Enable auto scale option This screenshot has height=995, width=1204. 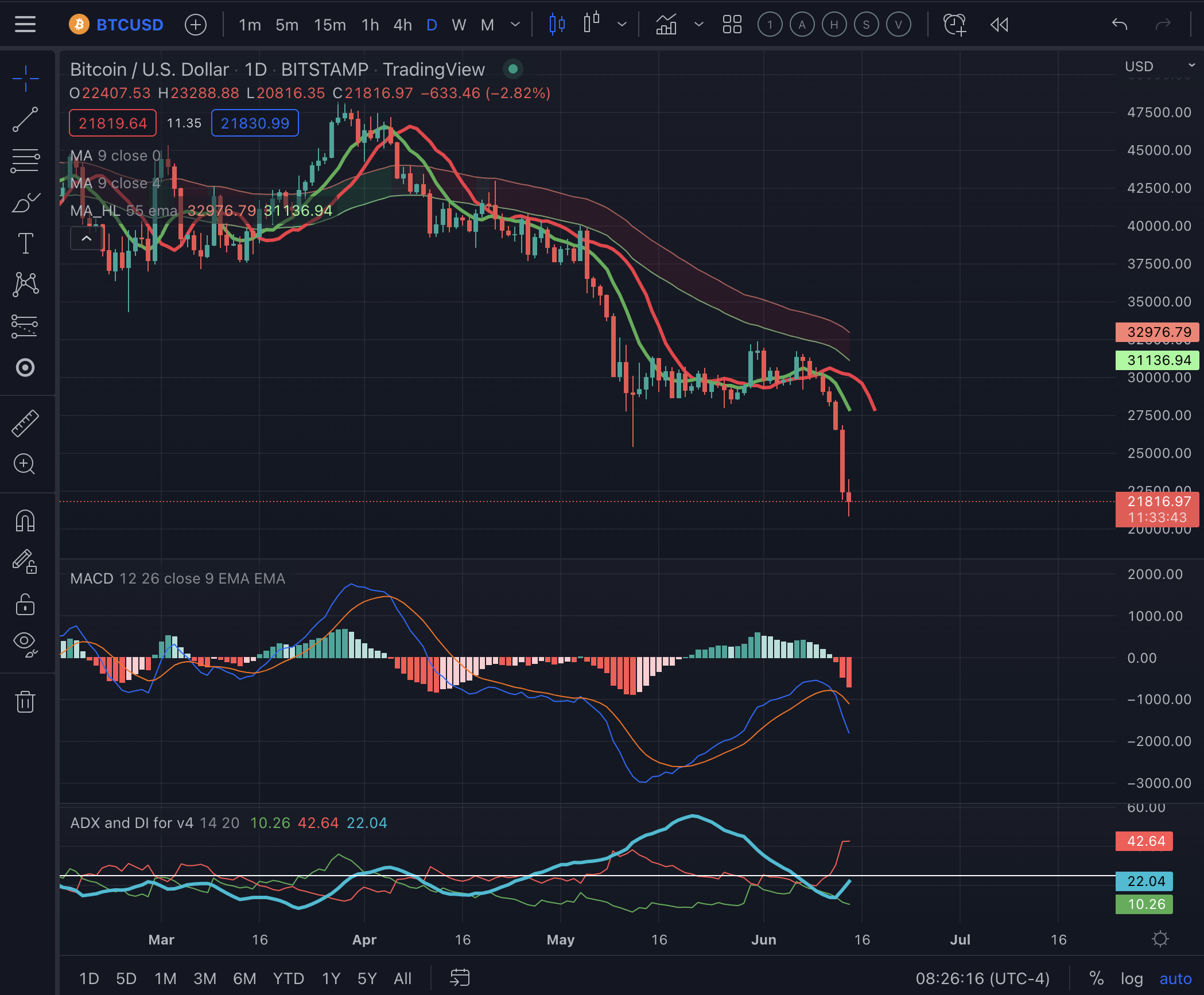(x=1175, y=978)
